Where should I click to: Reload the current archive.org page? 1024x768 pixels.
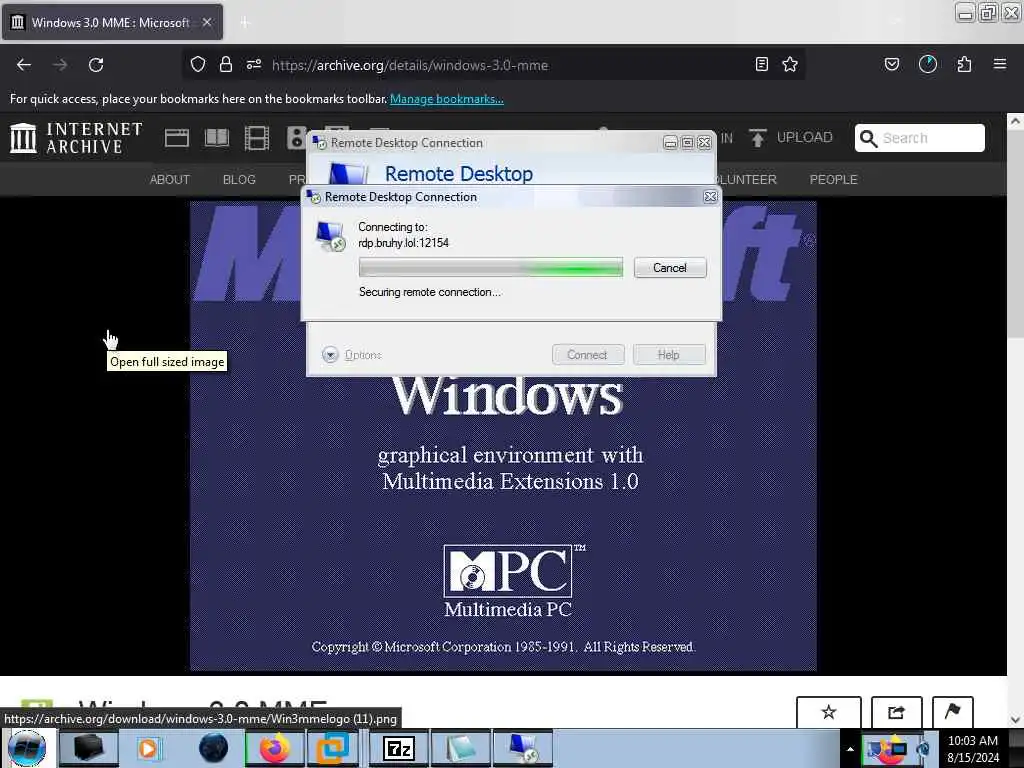pyautogui.click(x=96, y=65)
